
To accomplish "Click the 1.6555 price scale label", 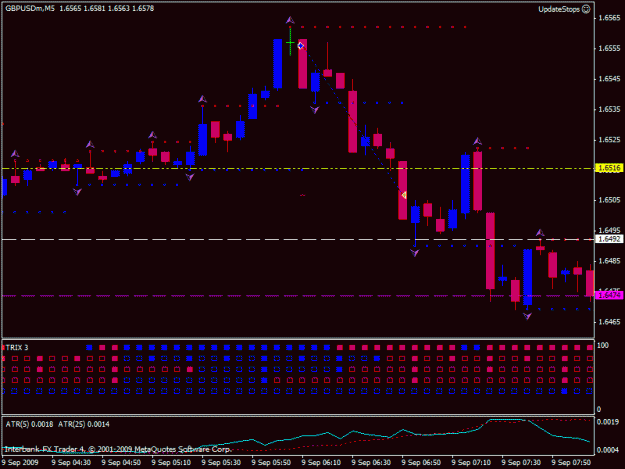I will coord(610,48).
